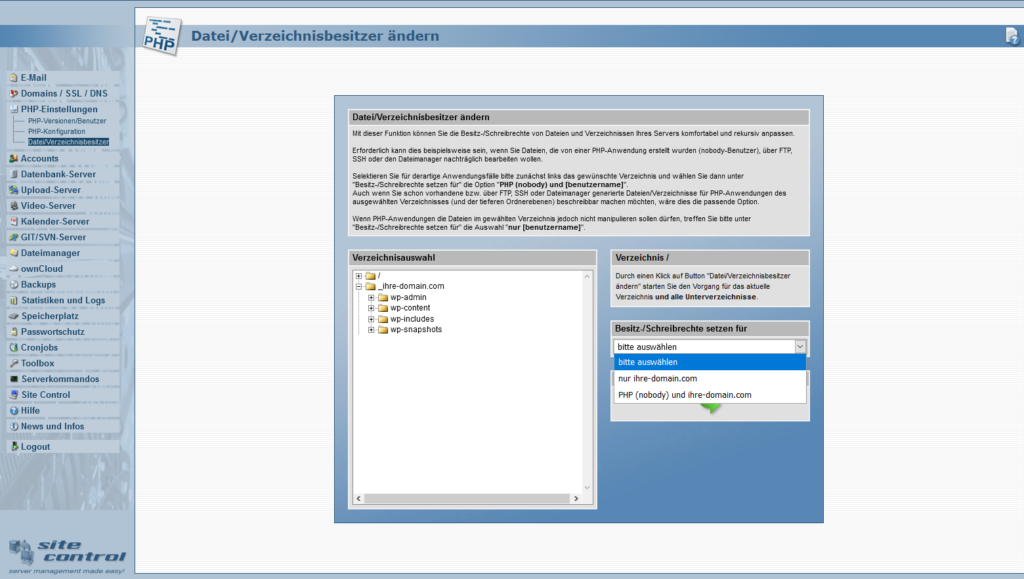Expand the wp-admin folder node
The image size is (1024, 579).
click(371, 298)
